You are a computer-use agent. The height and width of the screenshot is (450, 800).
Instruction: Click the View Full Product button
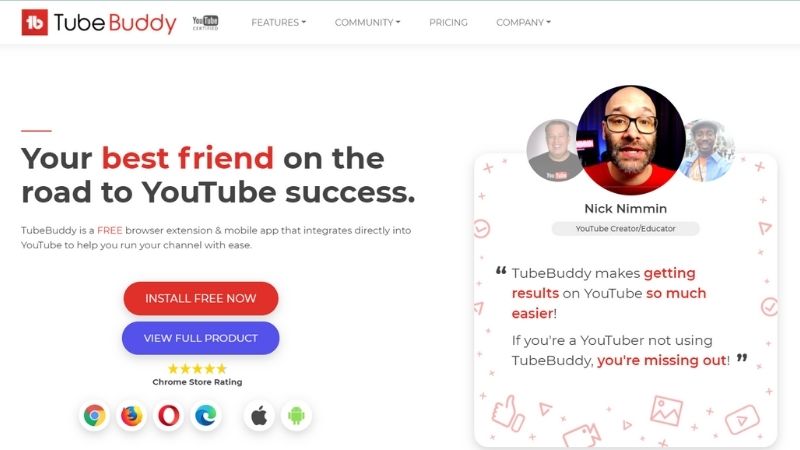coord(201,338)
